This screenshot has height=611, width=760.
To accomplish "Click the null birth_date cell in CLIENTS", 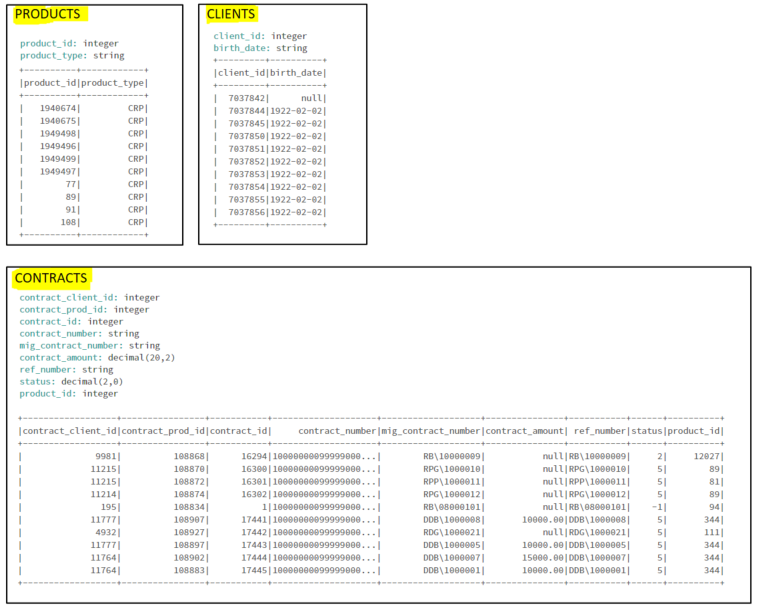I will pos(309,98).
